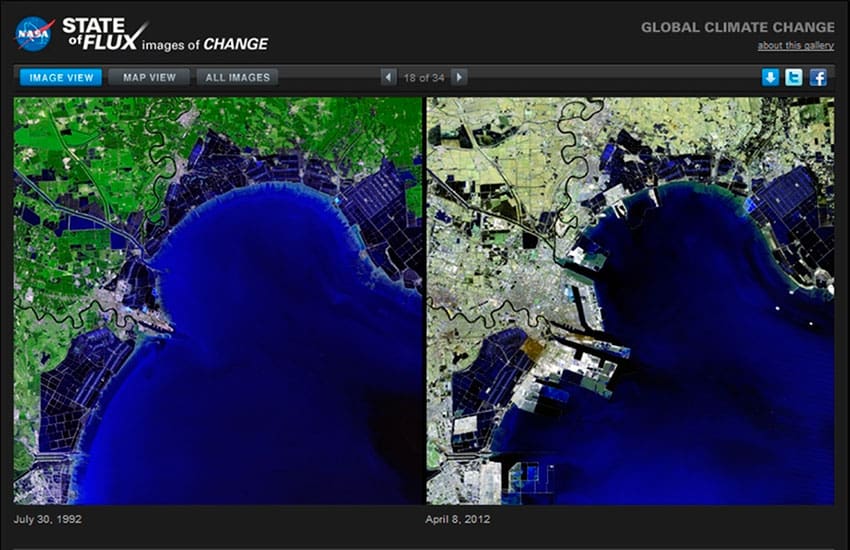This screenshot has height=550, width=850.
Task: Click the NASA logo
Action: (33, 34)
